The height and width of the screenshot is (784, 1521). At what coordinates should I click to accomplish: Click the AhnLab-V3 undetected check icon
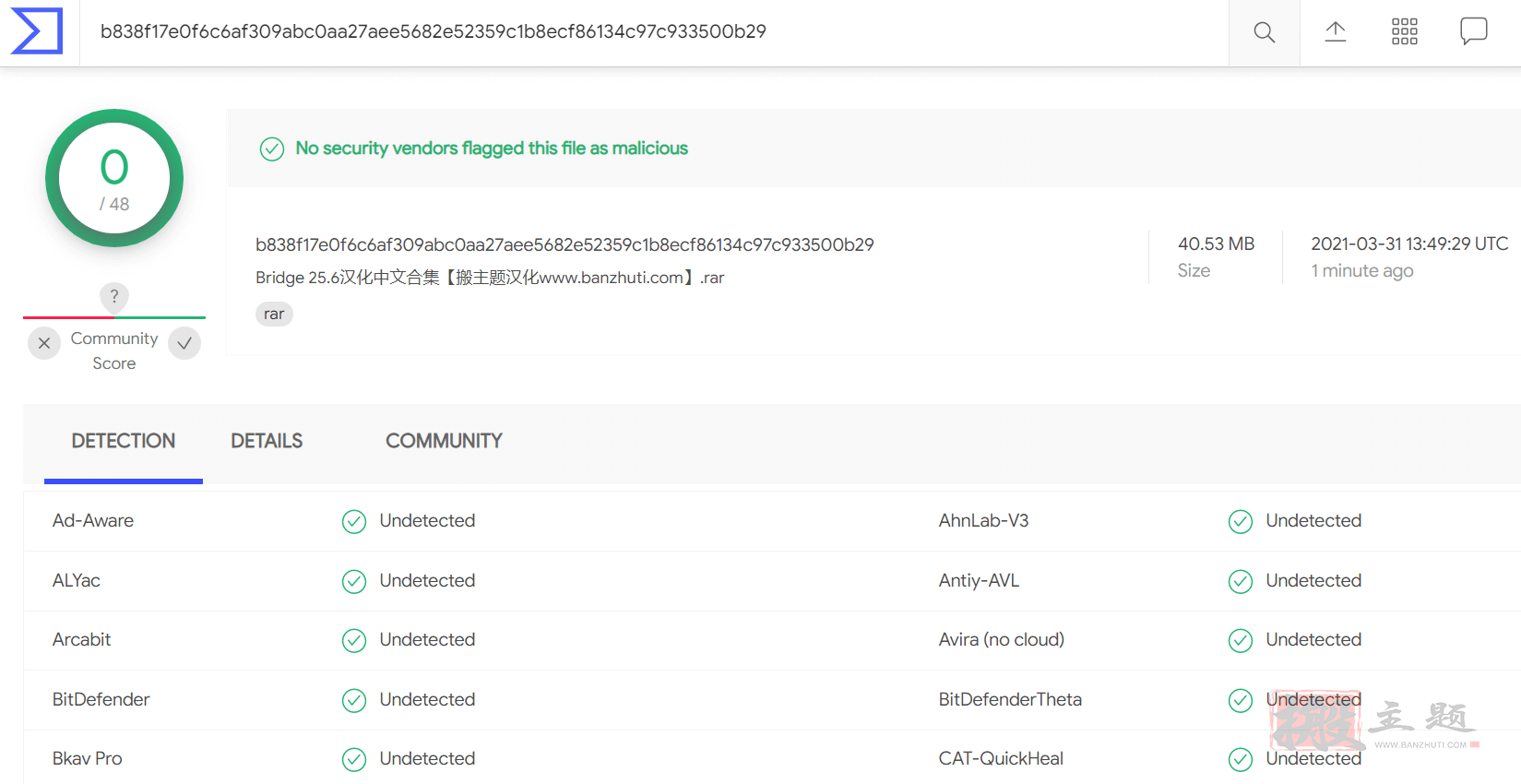click(1241, 522)
